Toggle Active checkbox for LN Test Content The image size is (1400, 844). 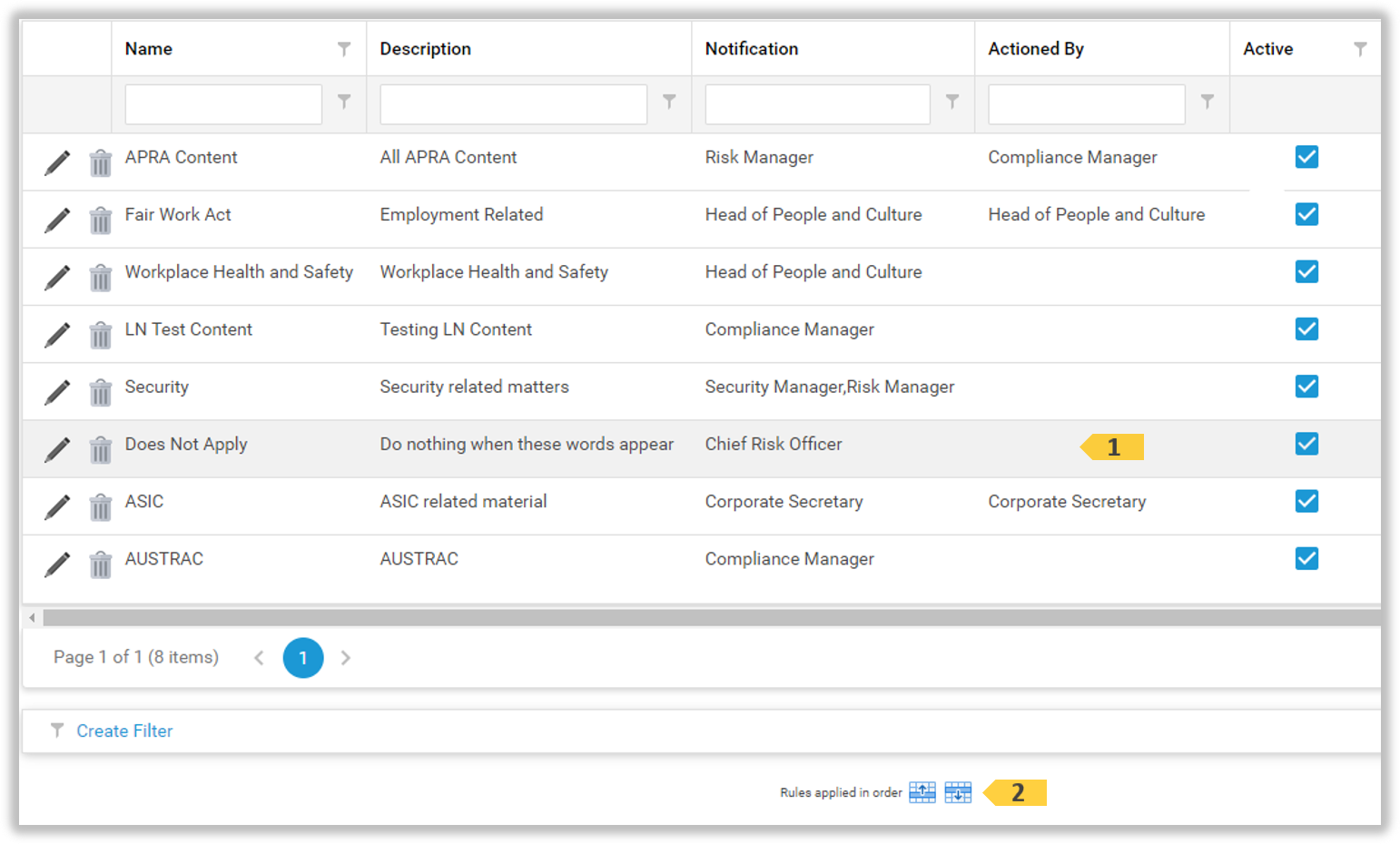[1306, 329]
